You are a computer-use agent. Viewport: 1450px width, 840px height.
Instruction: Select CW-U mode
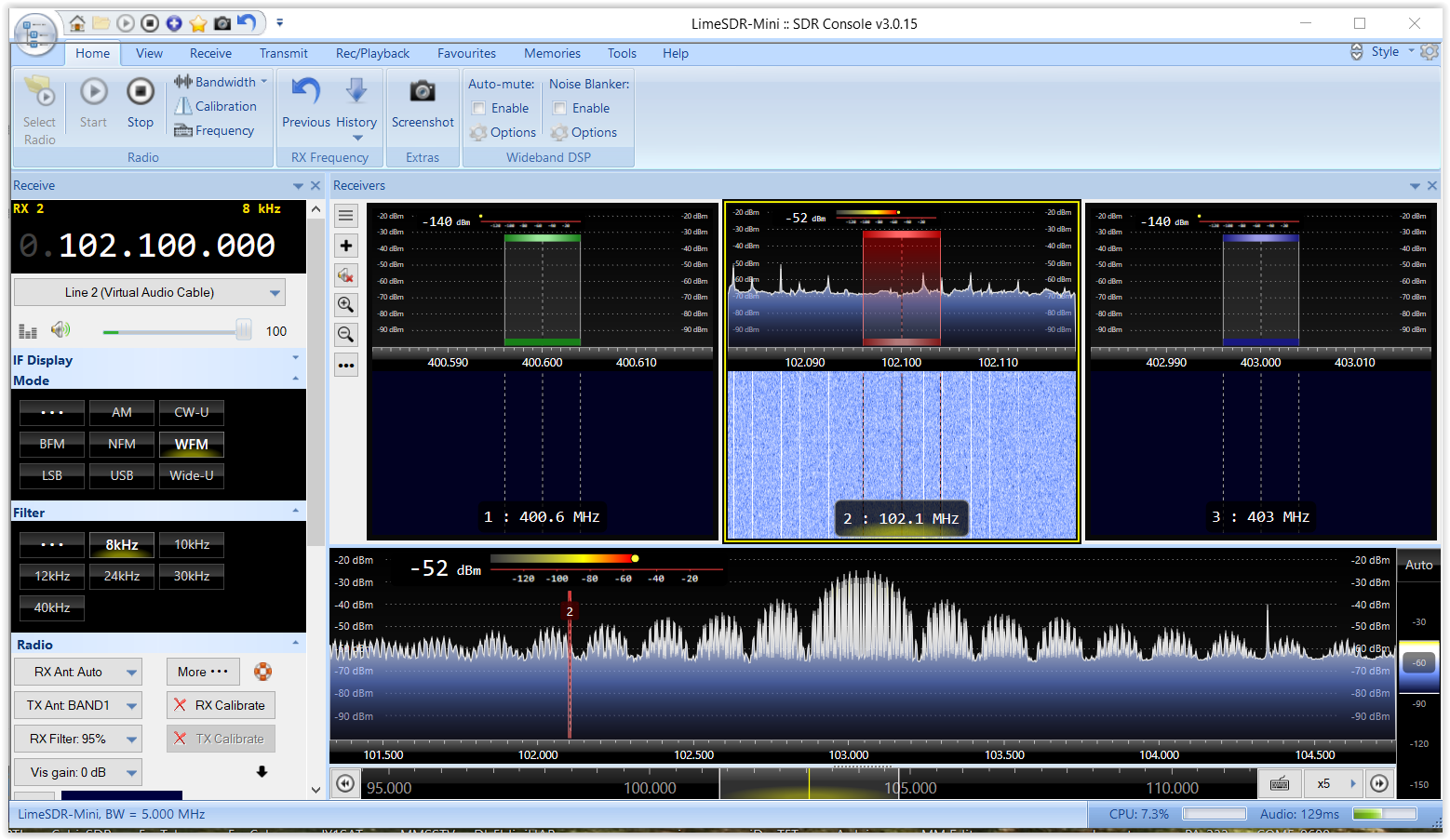click(192, 412)
